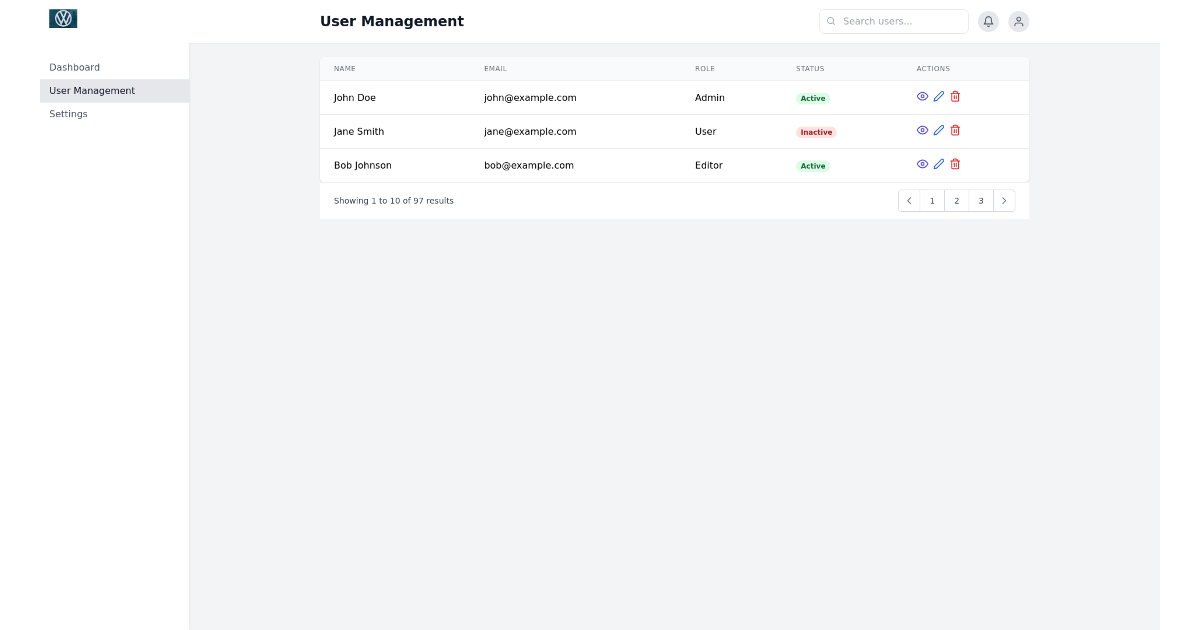This screenshot has height=630, width=1200.
Task: Go to next page with right chevron
Action: 1004,200
